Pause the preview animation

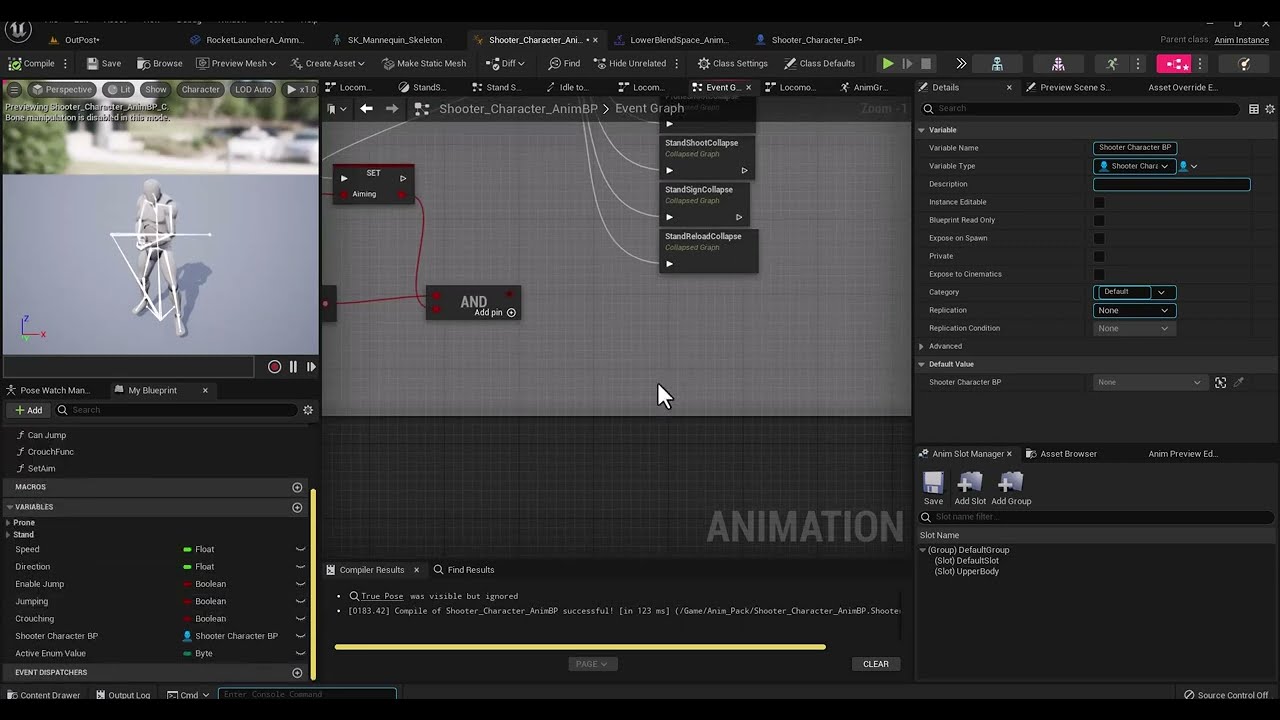[x=293, y=367]
